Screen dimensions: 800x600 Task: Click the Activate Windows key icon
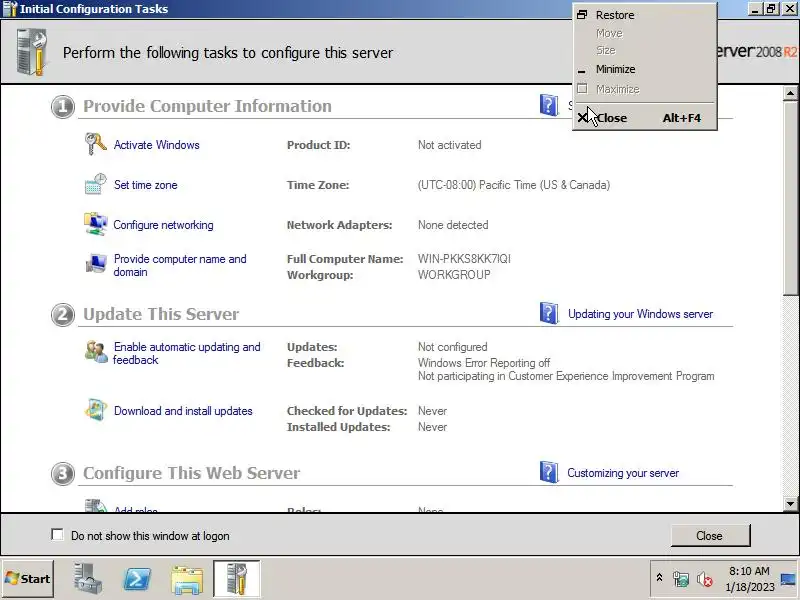click(x=95, y=144)
